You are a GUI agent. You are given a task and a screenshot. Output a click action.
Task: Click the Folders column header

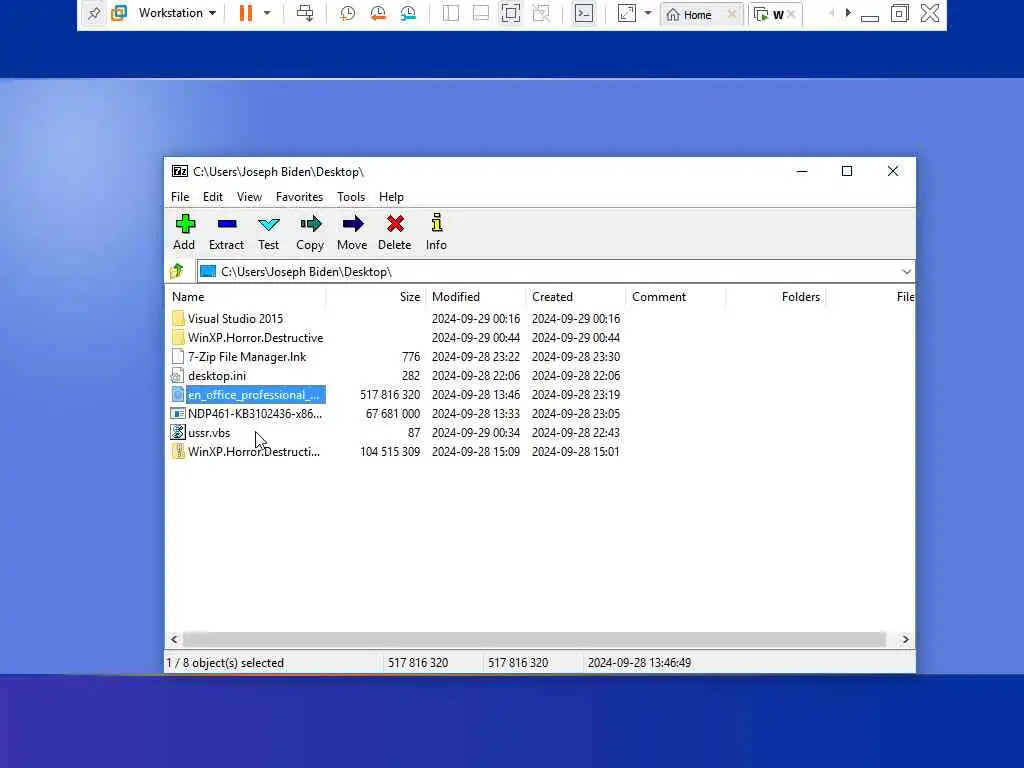(775, 296)
